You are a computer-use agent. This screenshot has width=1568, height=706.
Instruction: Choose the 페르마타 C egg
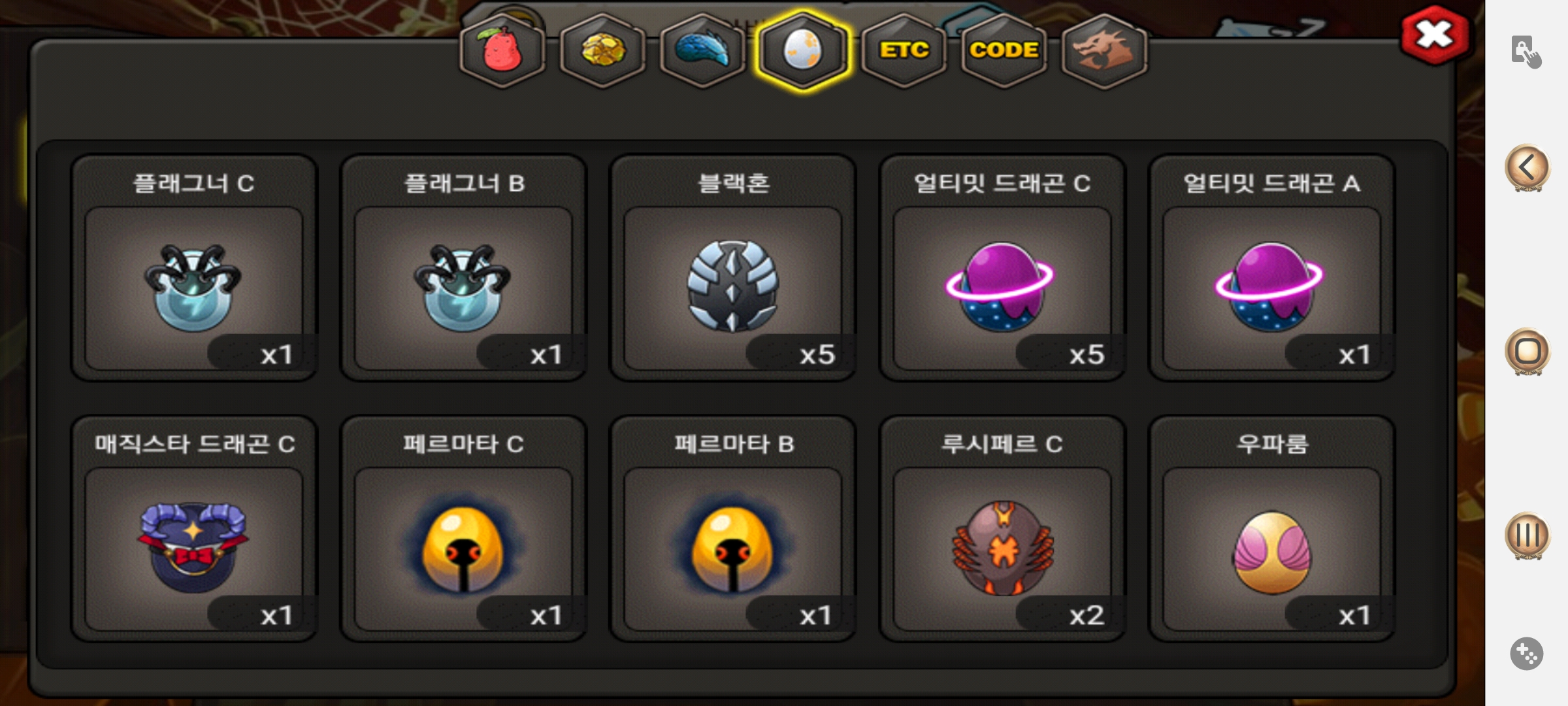coord(463,528)
